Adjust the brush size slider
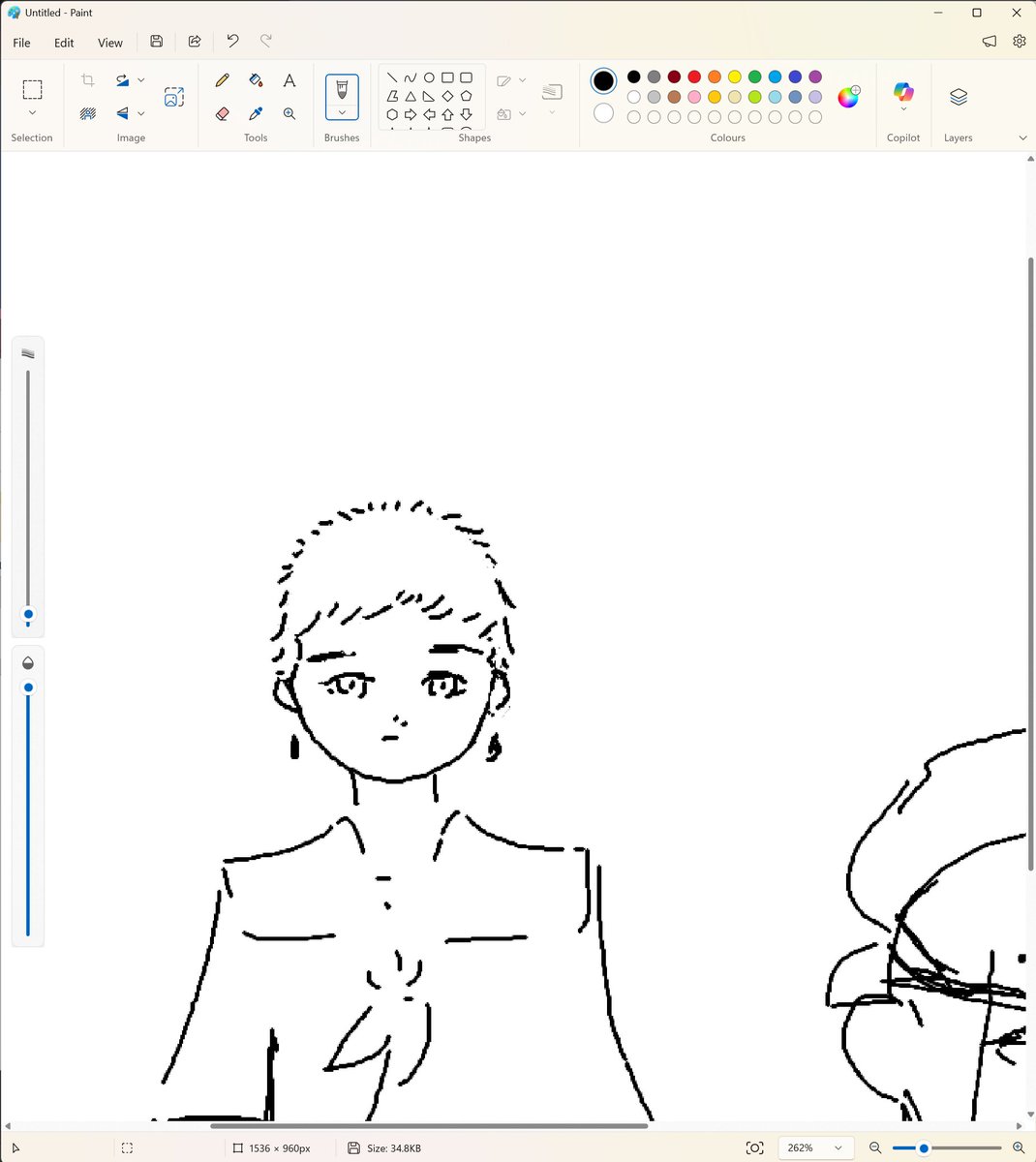Screen dimensions: 1036x1162 28,615
